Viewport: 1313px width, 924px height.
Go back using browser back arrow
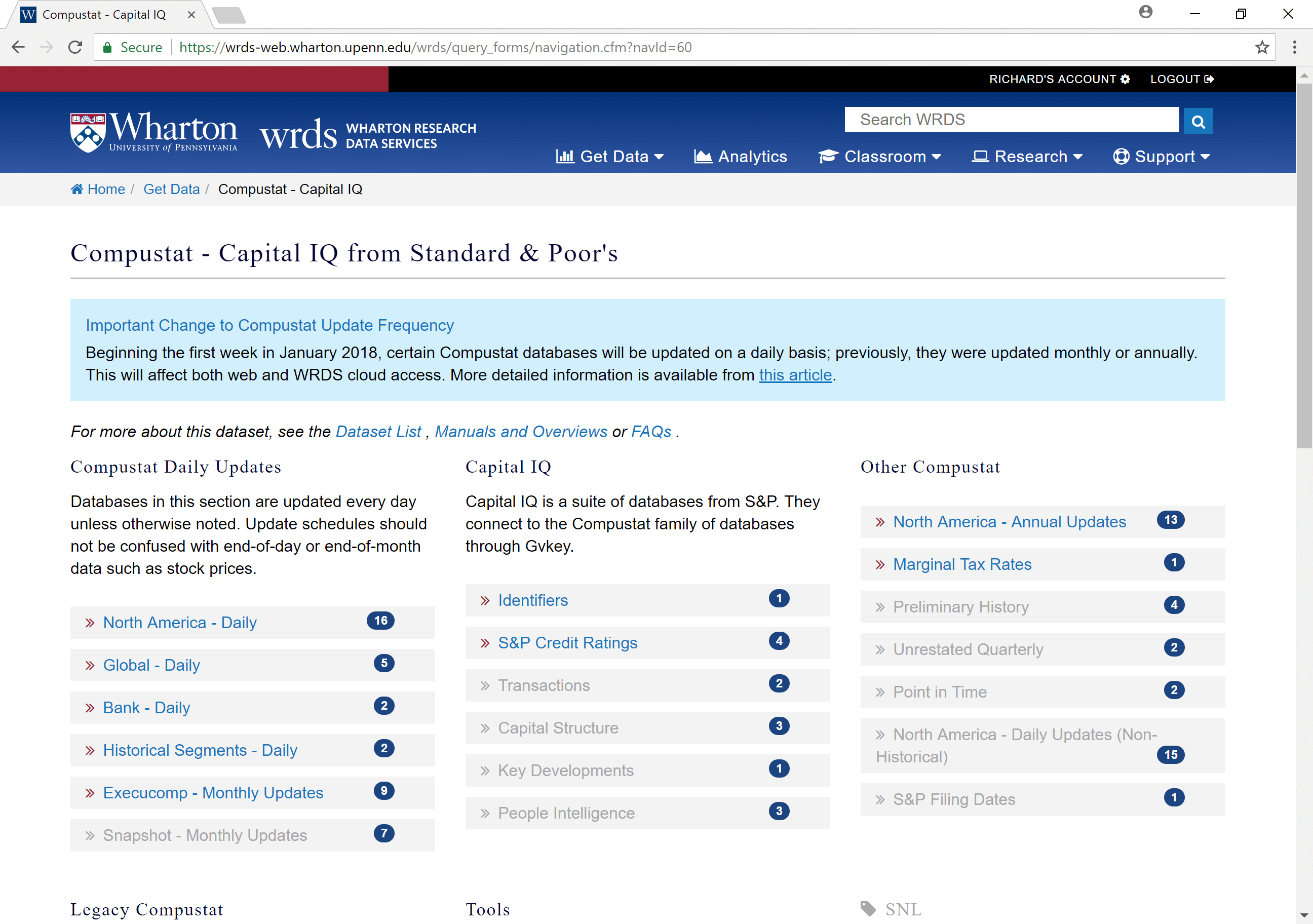pyautogui.click(x=18, y=48)
